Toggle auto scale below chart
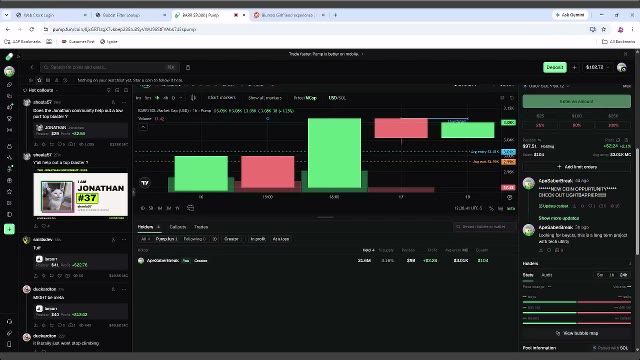The height and width of the screenshot is (360, 640). (511, 209)
